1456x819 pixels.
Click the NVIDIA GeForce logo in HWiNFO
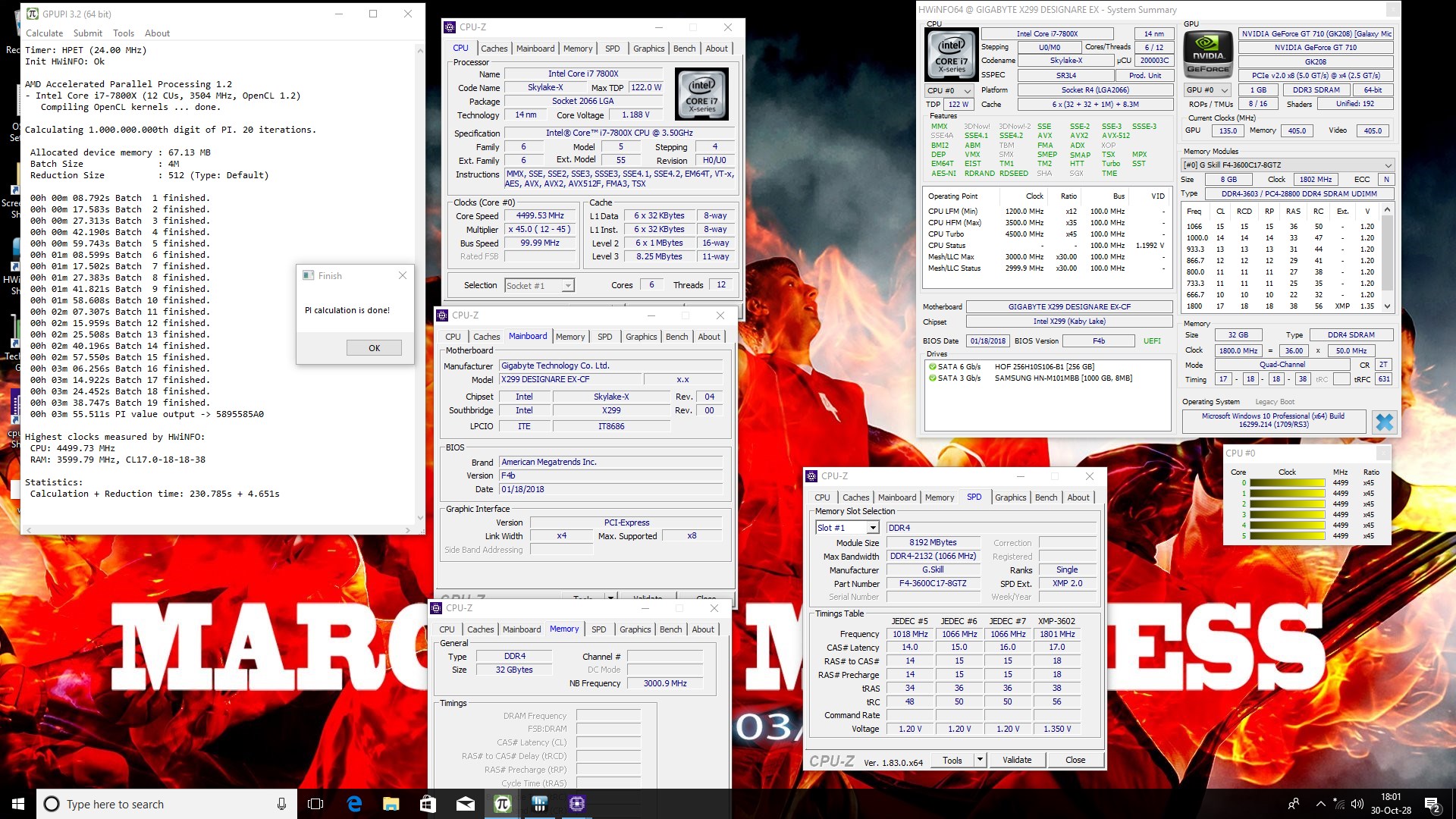tap(1208, 55)
